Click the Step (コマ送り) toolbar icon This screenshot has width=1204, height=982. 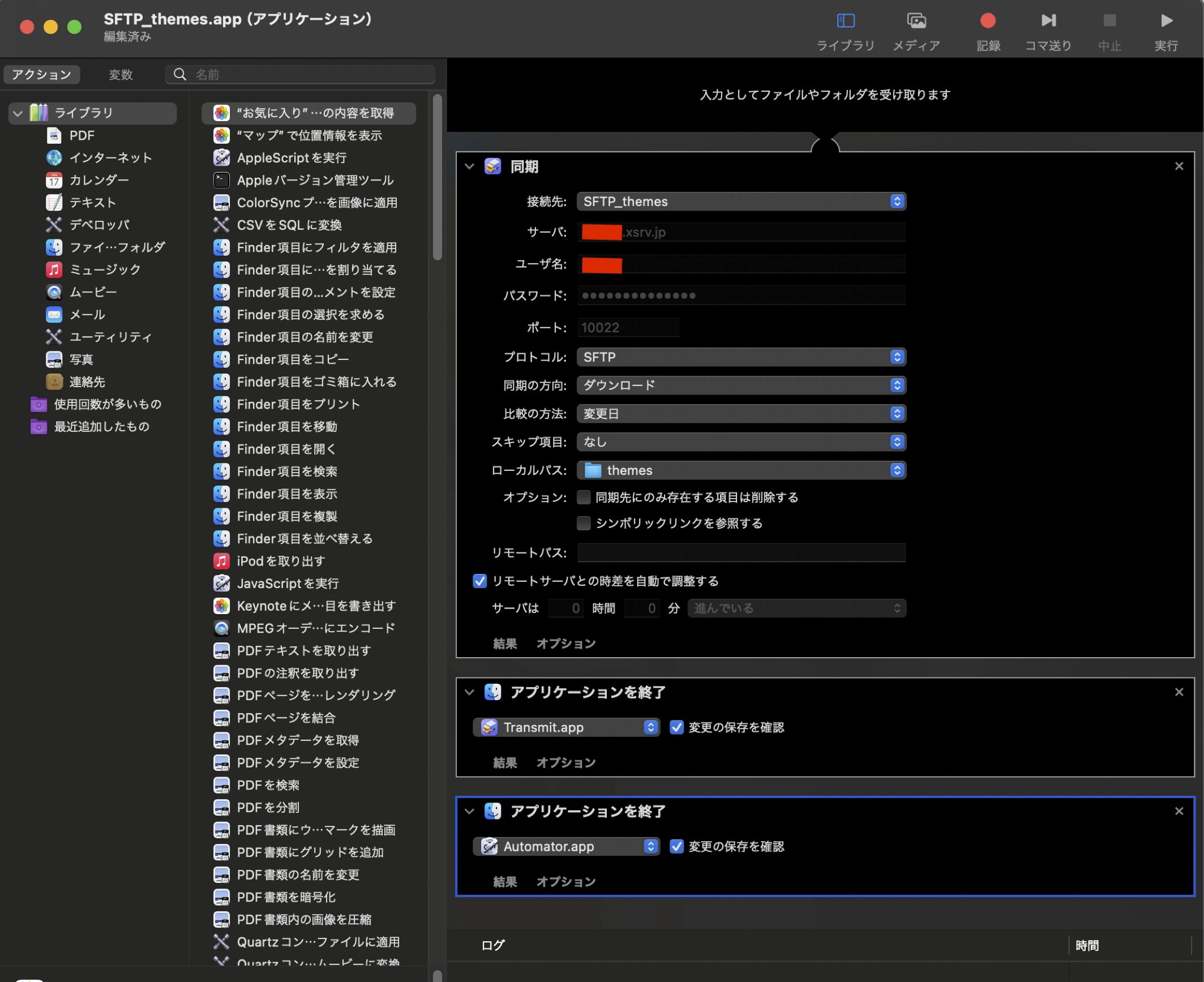click(1048, 21)
